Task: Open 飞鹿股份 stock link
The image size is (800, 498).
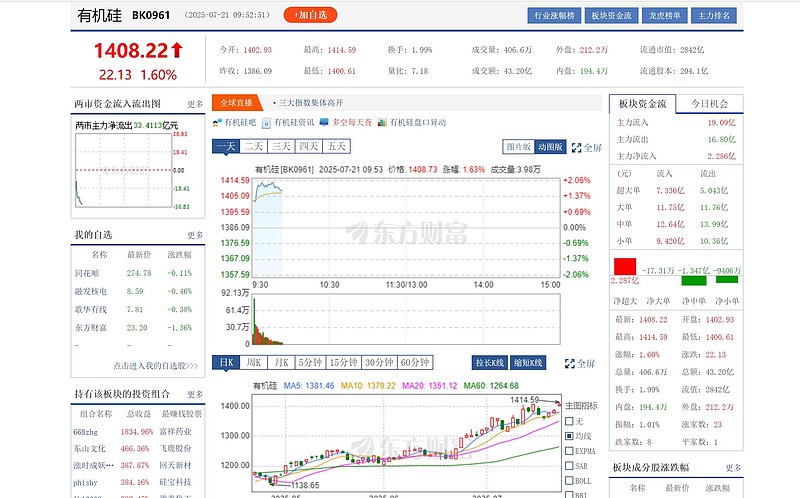Action: pos(176,449)
